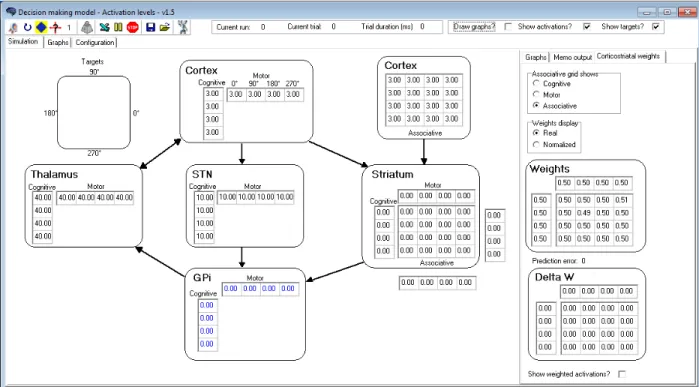Pause the simulation with the yellow bars icon

tap(118, 28)
